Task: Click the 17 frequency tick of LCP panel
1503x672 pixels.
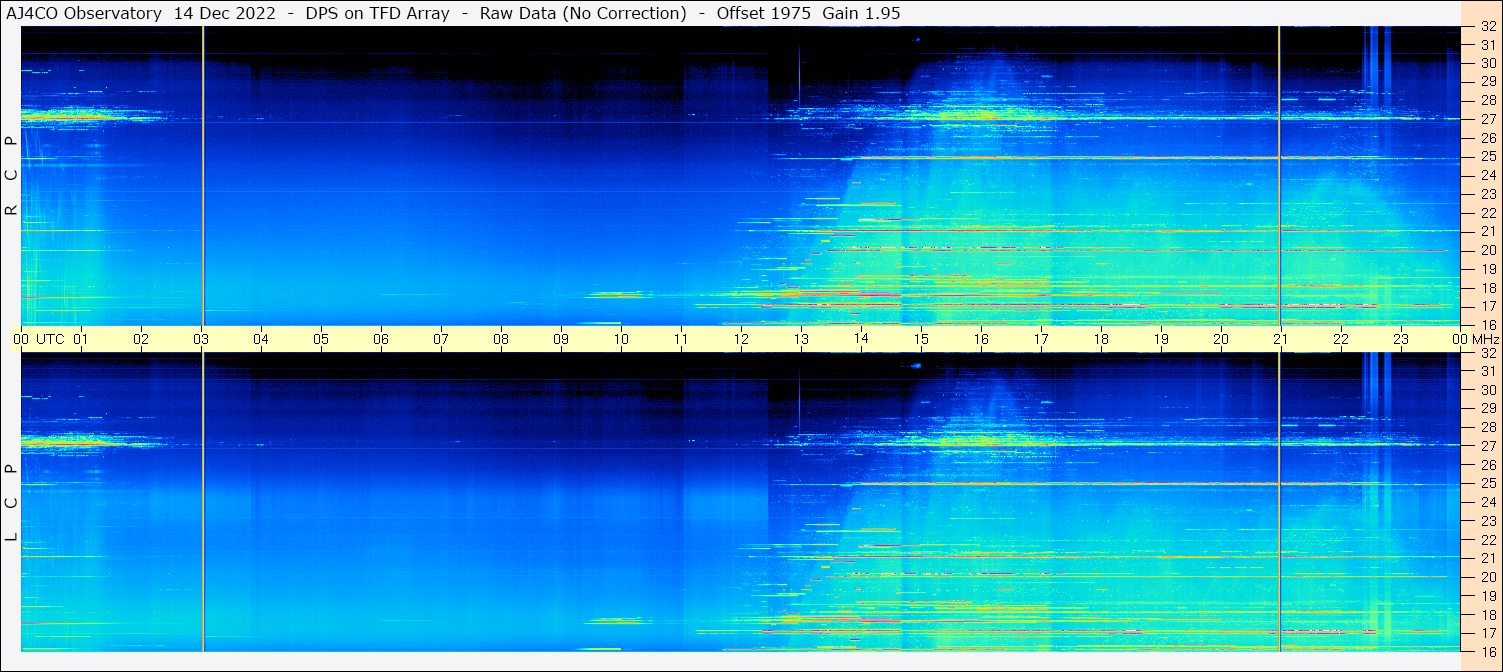Action: [1487, 633]
